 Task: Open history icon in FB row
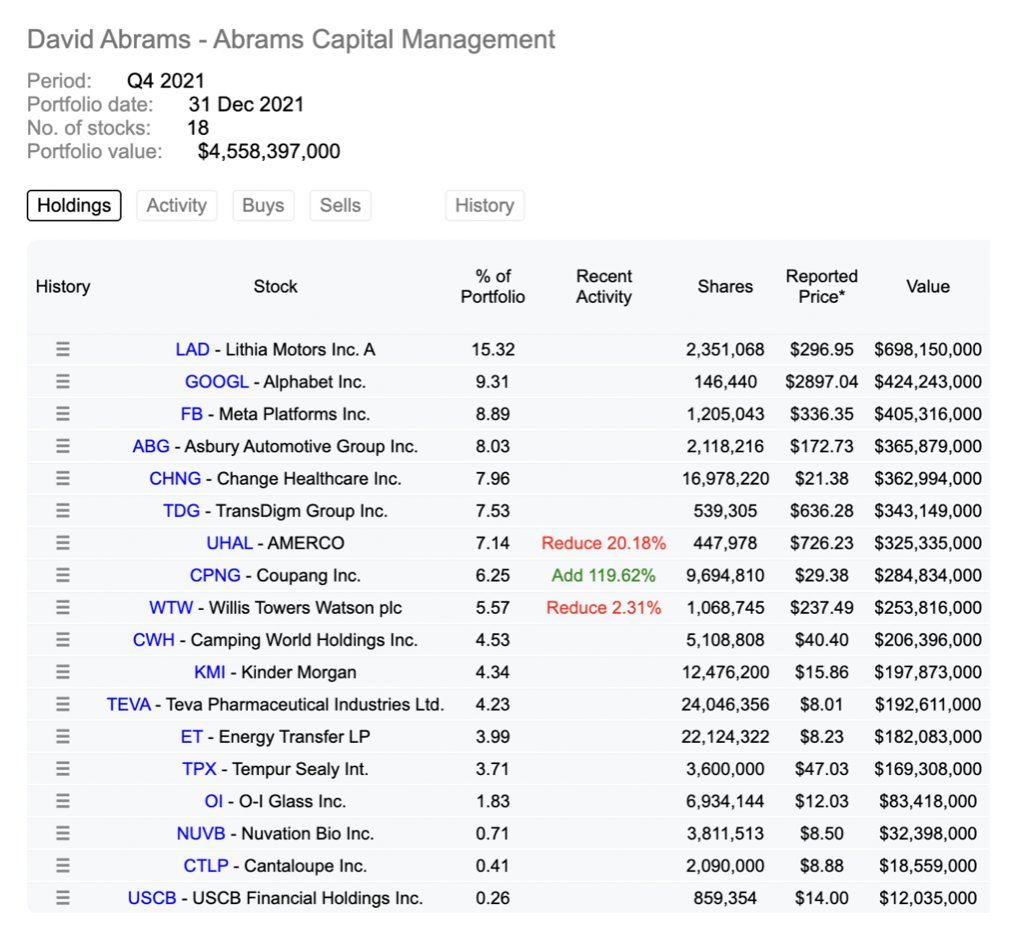click(62, 414)
